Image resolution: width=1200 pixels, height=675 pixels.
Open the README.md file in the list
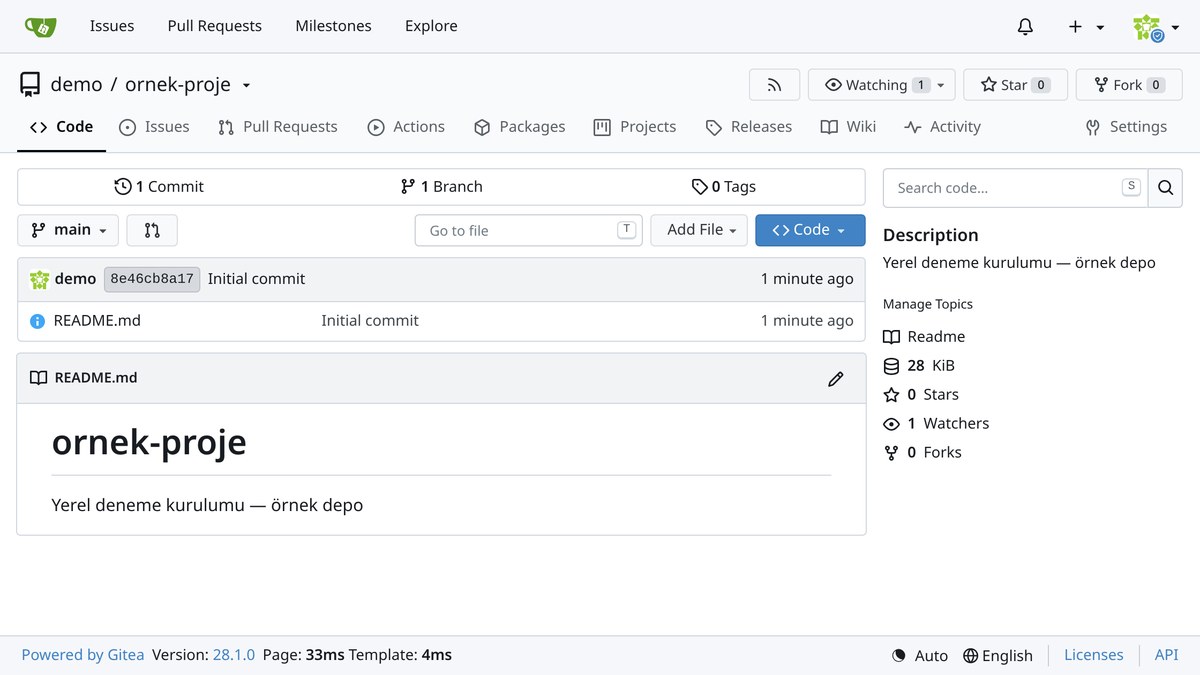point(97,321)
